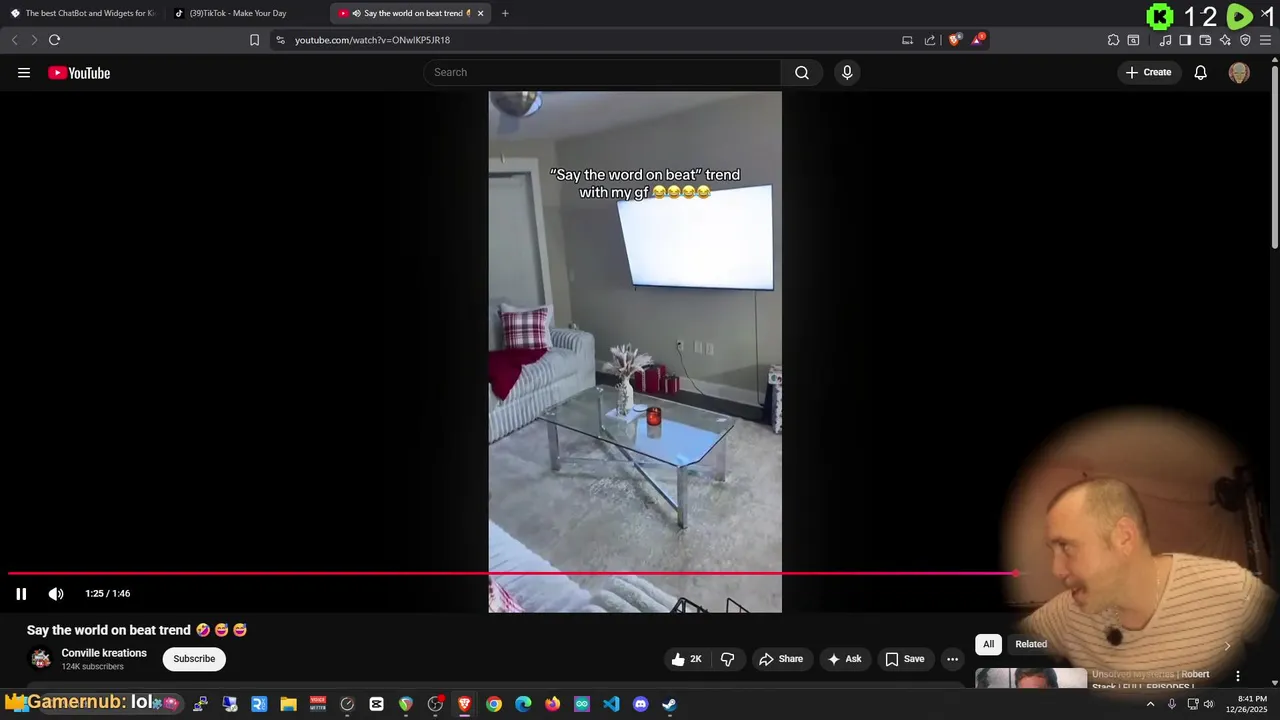Screen dimensions: 1280x720
Task: Like the video with thumbs up
Action: [687, 659]
